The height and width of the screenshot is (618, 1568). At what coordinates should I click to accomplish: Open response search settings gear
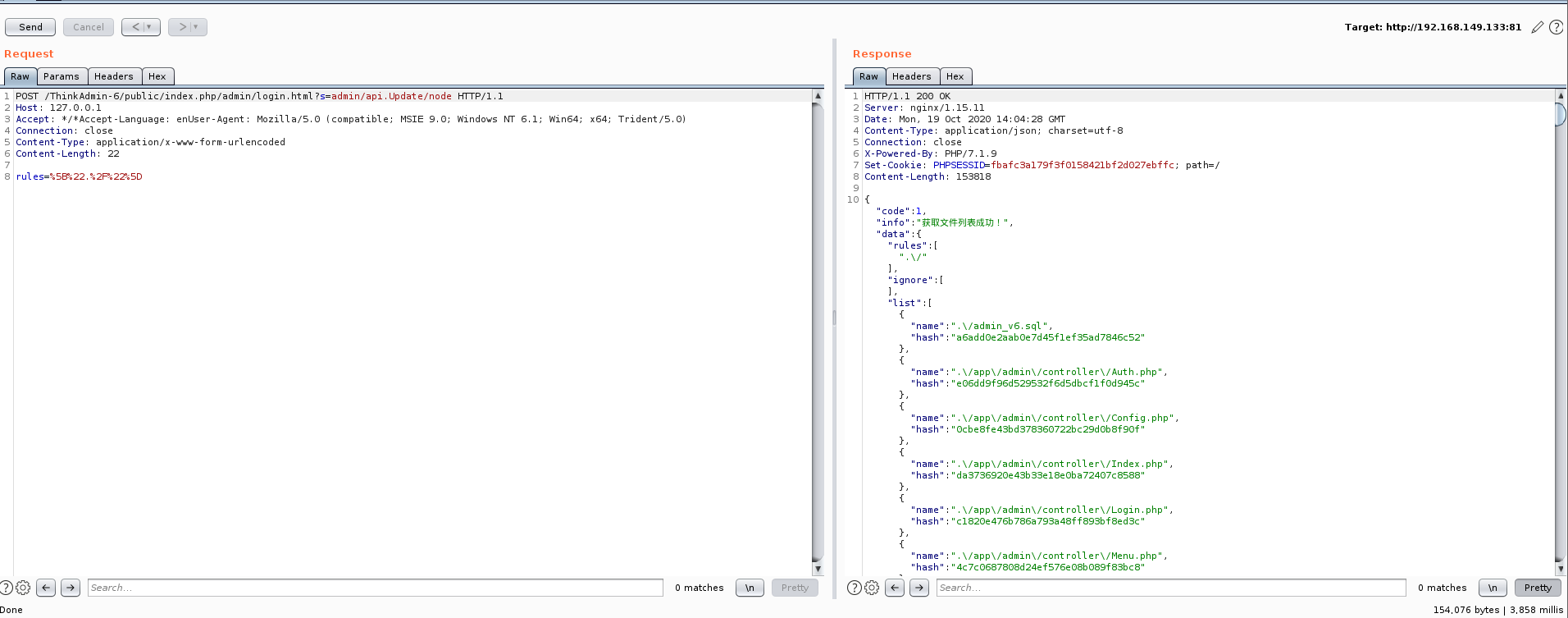pos(872,588)
